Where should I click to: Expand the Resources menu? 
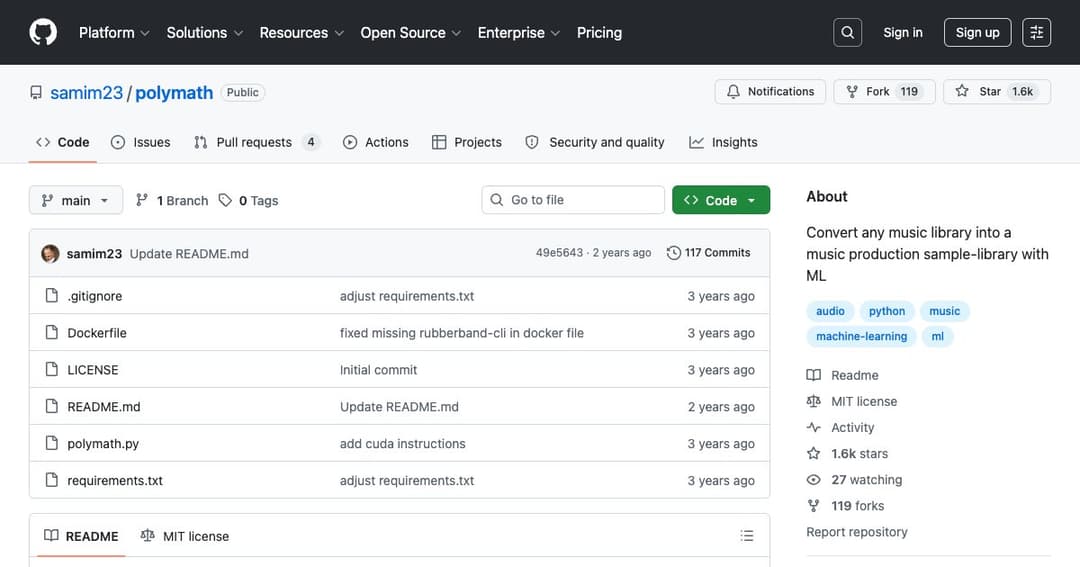click(302, 32)
